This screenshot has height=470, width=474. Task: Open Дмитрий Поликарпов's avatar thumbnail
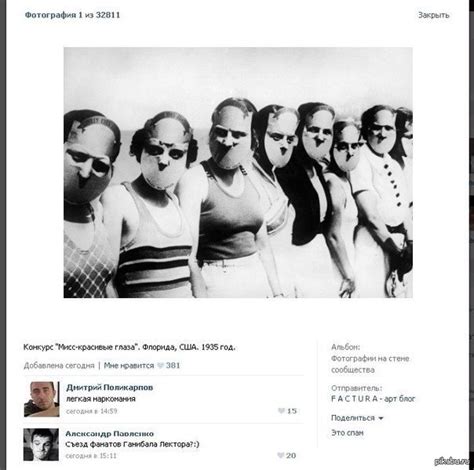click(42, 399)
